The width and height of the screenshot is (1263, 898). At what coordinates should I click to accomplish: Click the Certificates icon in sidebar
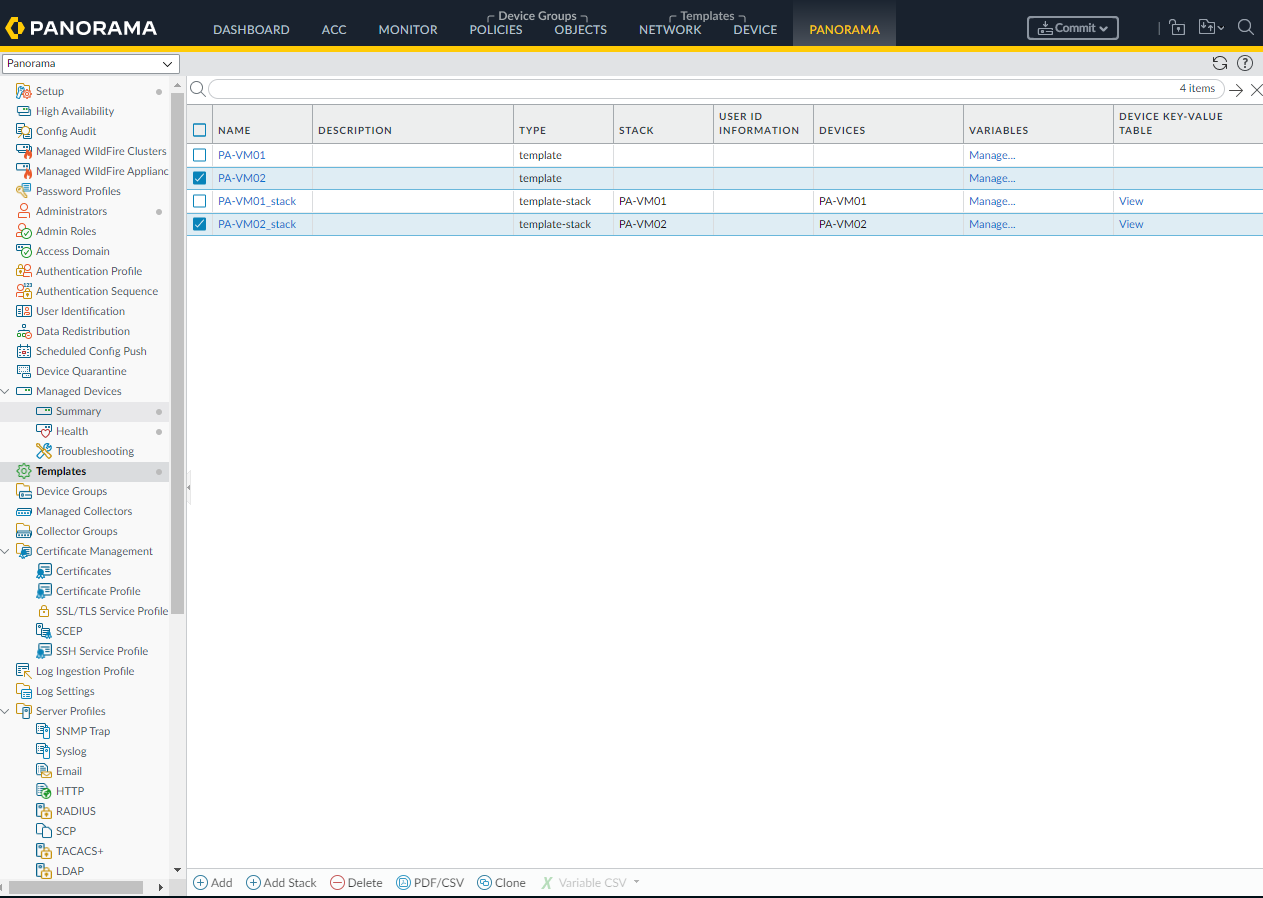coord(44,571)
